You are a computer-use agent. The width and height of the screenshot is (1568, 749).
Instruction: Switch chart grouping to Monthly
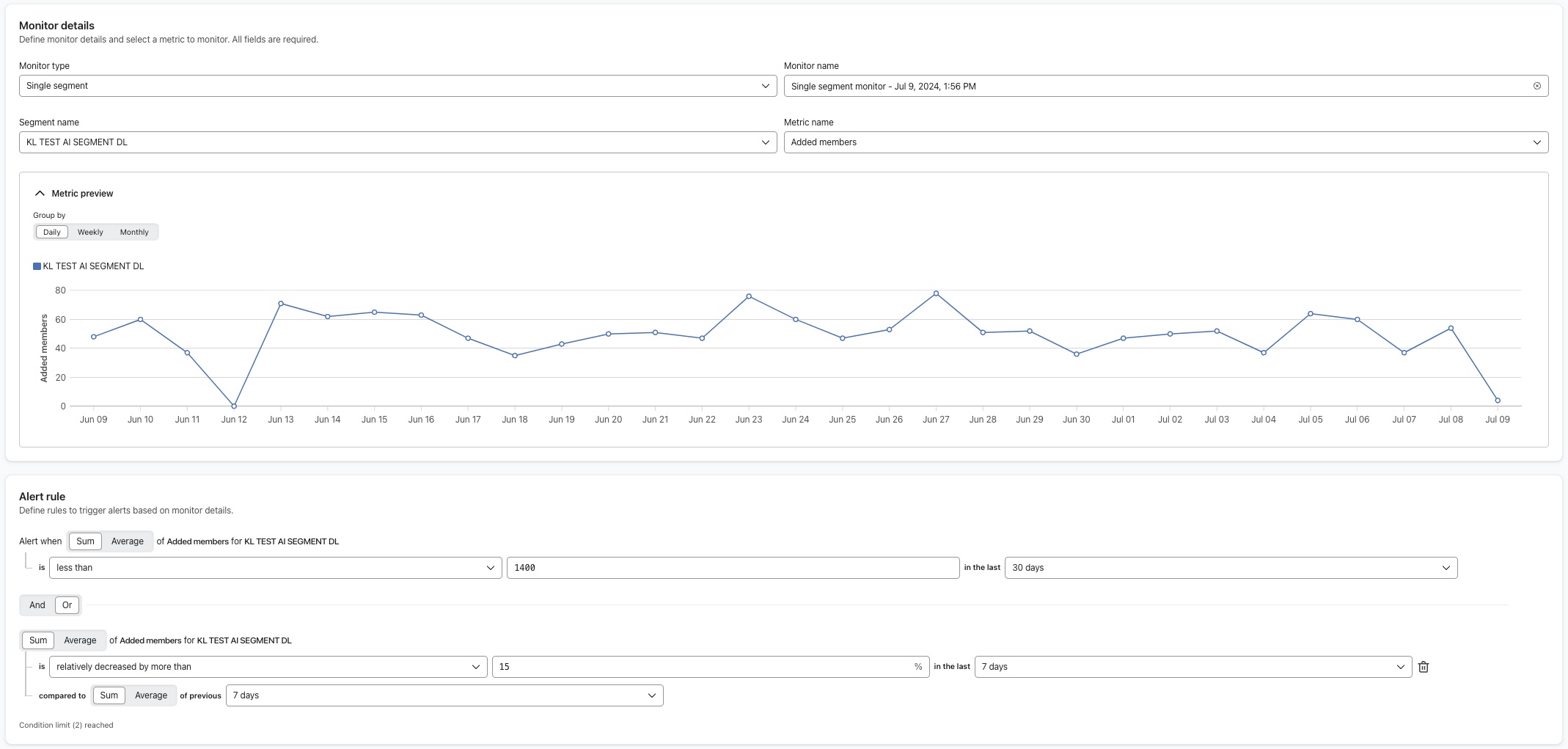[x=134, y=232]
